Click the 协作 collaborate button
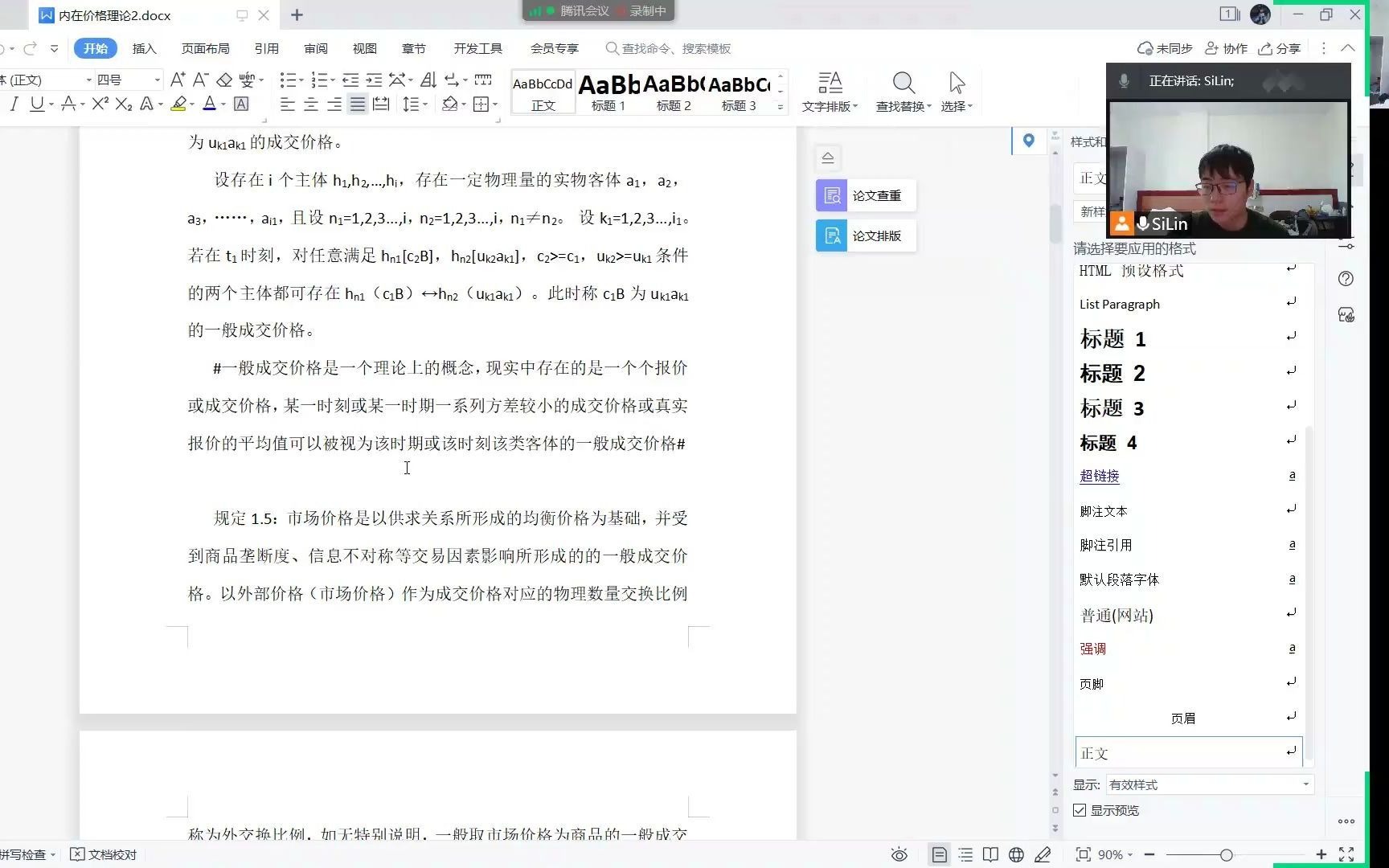 (x=1227, y=48)
